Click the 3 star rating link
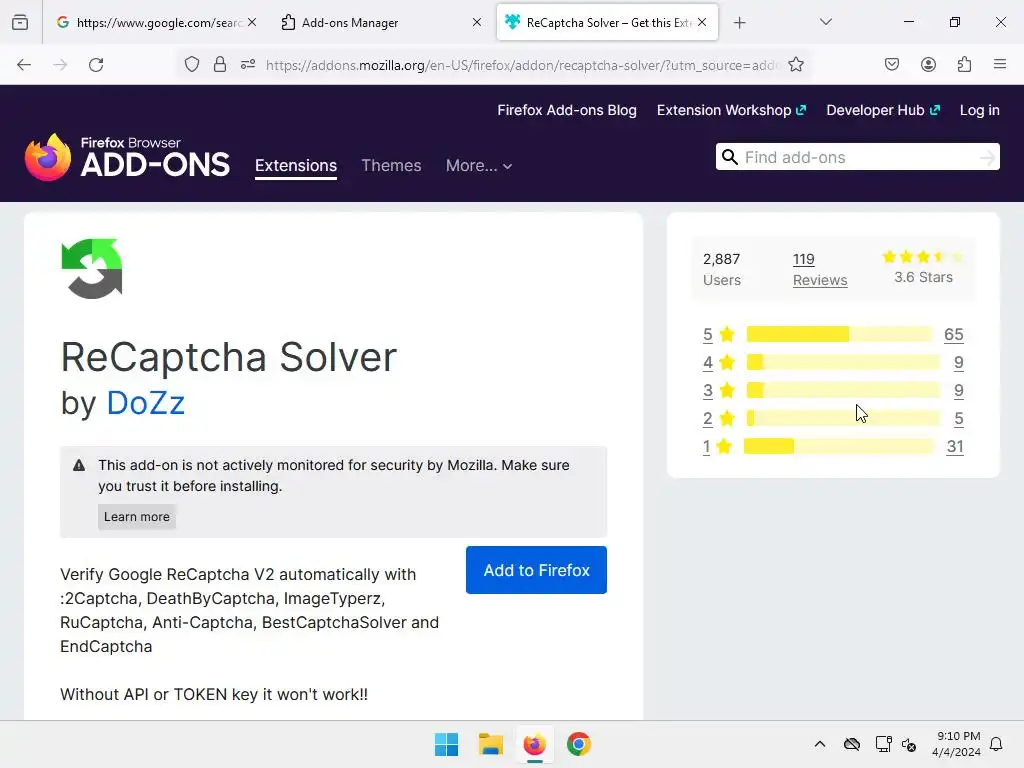 pyautogui.click(x=708, y=391)
